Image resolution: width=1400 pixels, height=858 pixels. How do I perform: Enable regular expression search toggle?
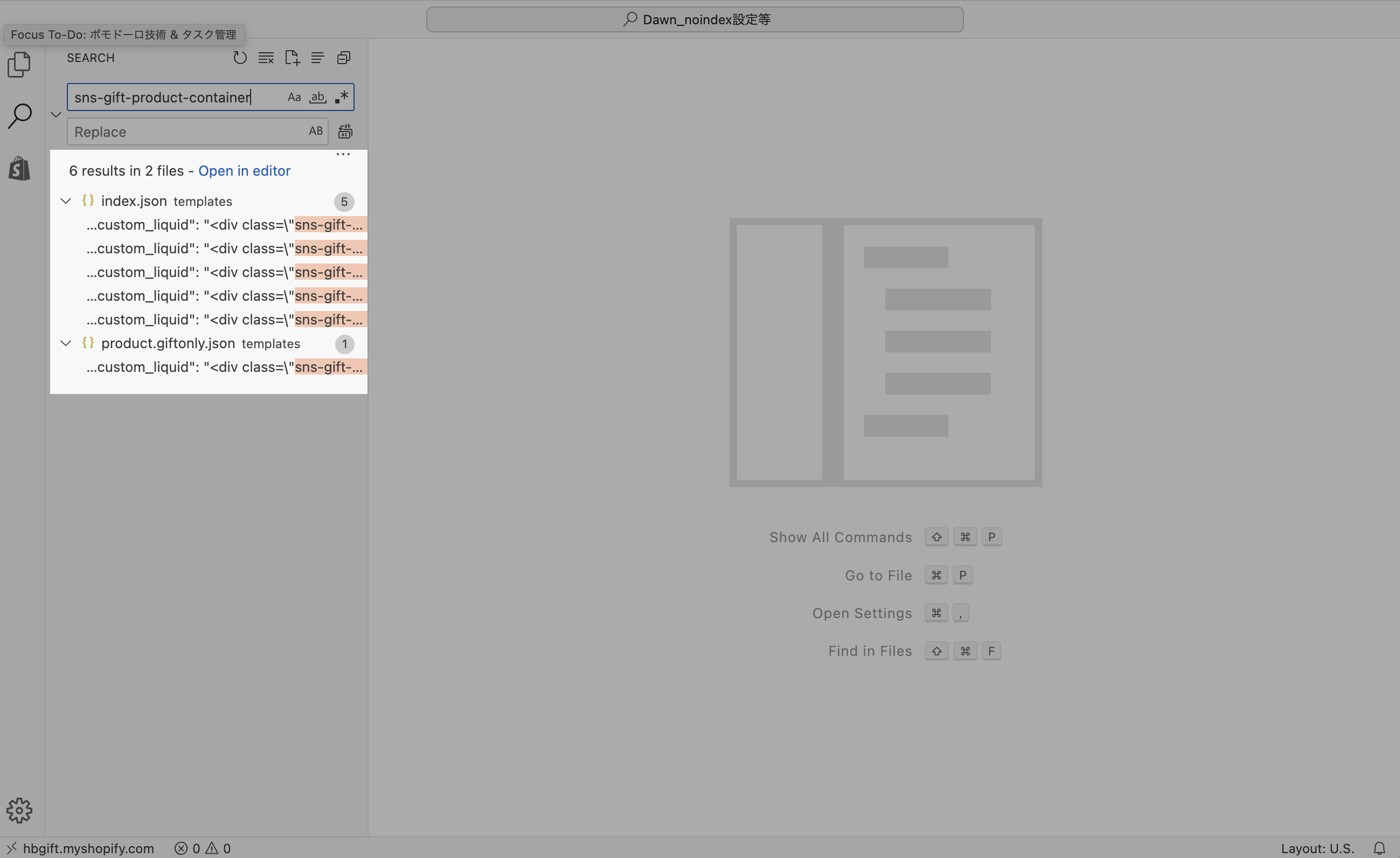click(342, 97)
